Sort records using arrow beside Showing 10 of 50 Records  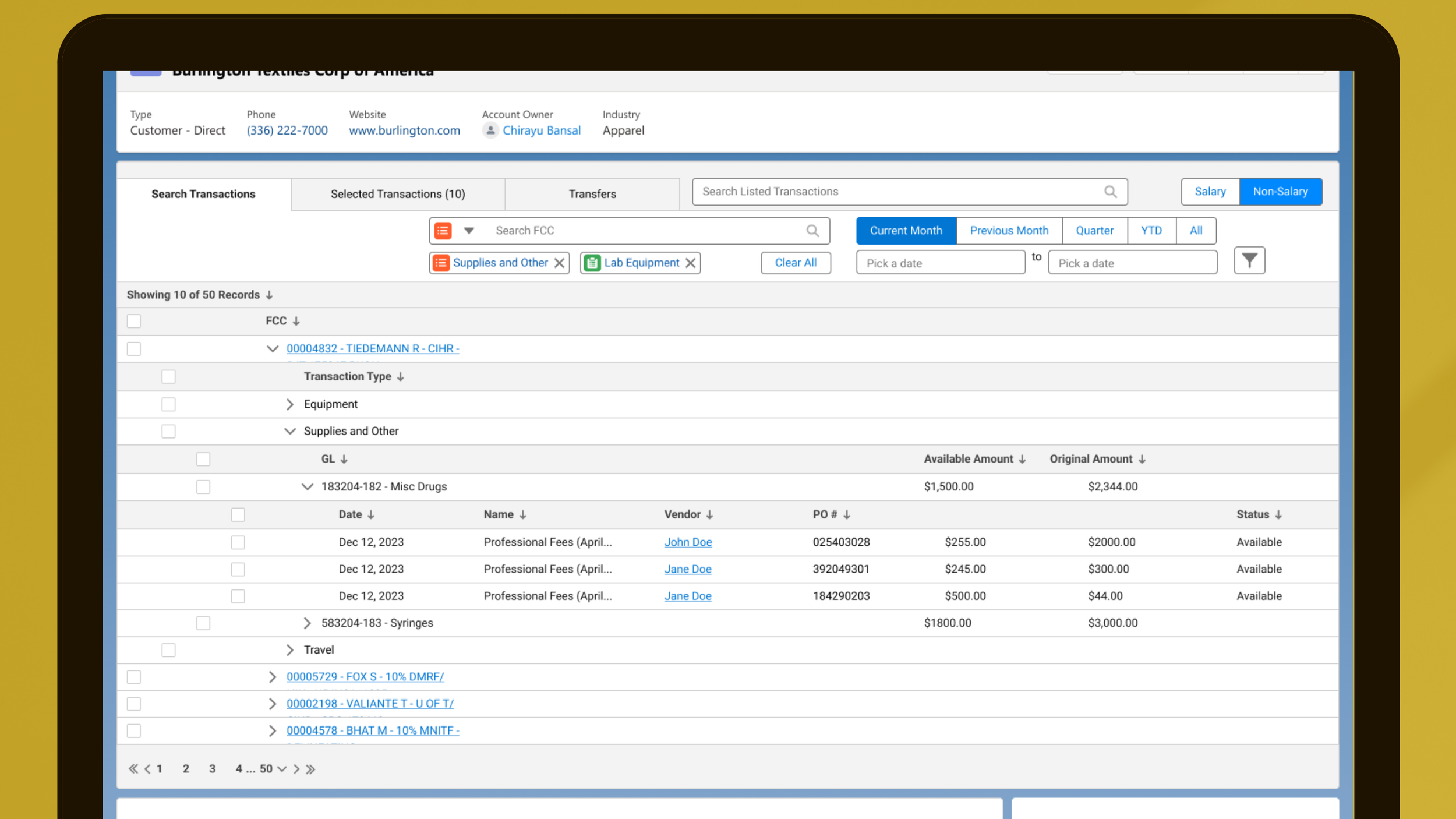(x=269, y=295)
